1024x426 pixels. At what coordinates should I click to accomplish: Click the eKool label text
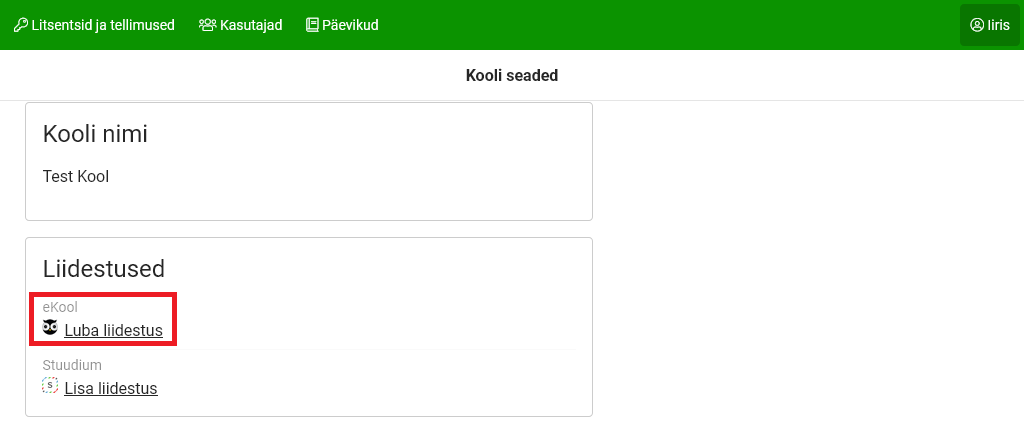coord(60,307)
